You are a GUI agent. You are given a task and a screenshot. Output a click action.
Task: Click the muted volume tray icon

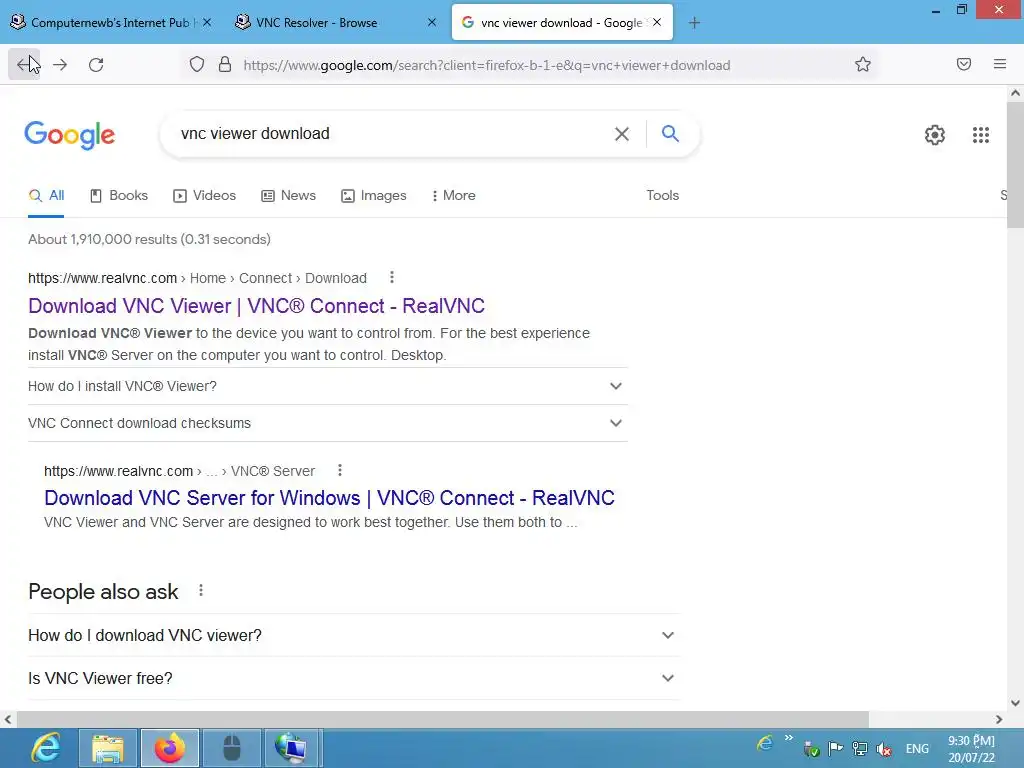(x=884, y=749)
